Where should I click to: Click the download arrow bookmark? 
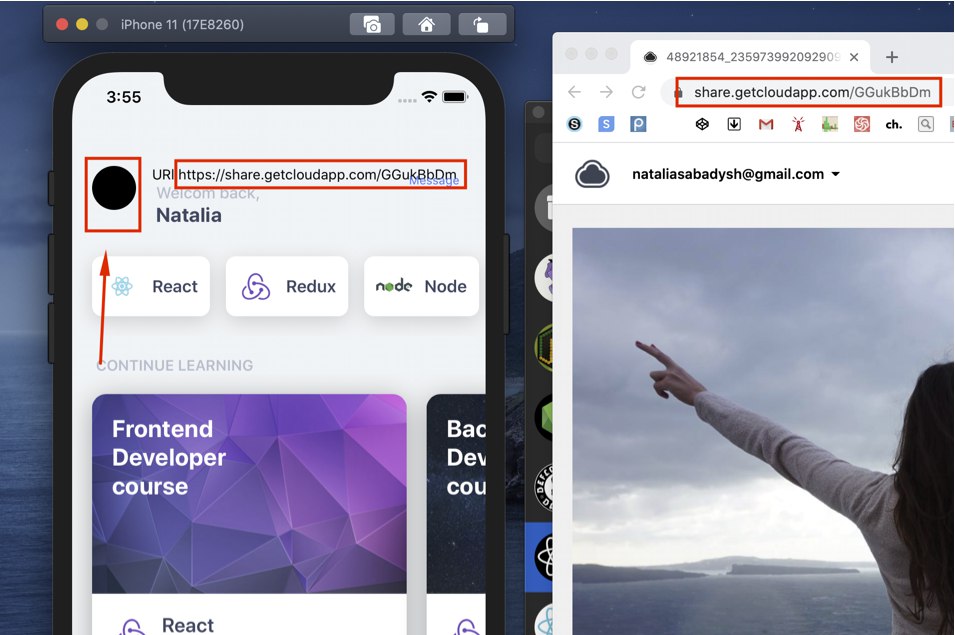click(734, 124)
